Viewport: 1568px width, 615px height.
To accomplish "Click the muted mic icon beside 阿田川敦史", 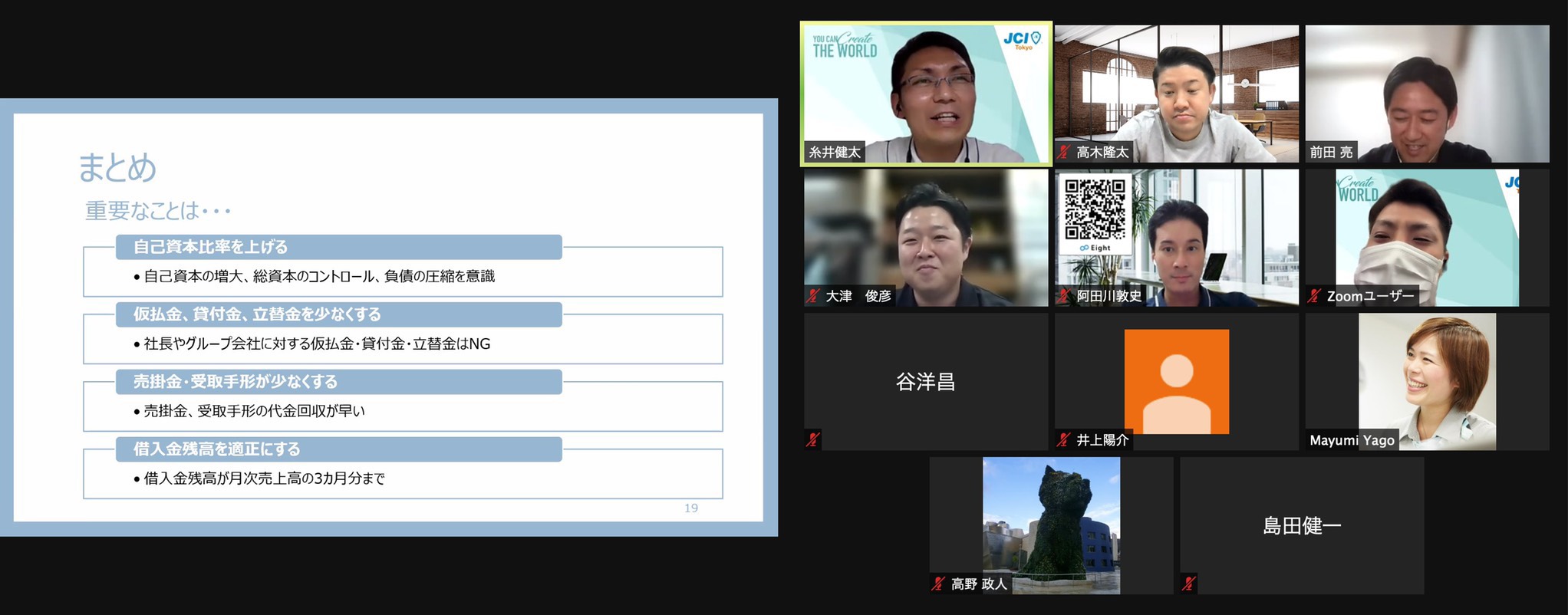I will (x=1063, y=296).
